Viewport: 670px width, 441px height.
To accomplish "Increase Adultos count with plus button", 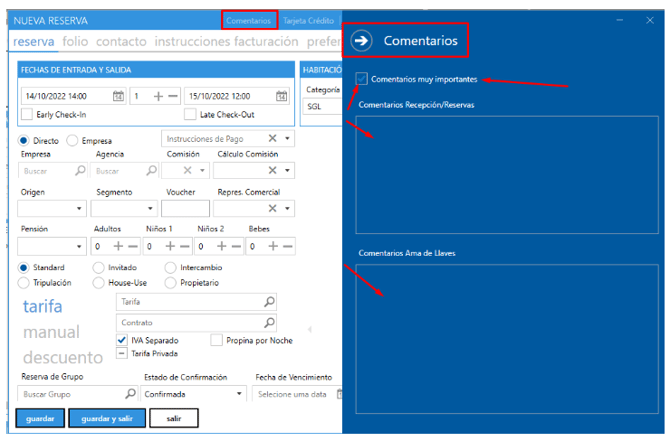I will pyautogui.click(x=119, y=246).
